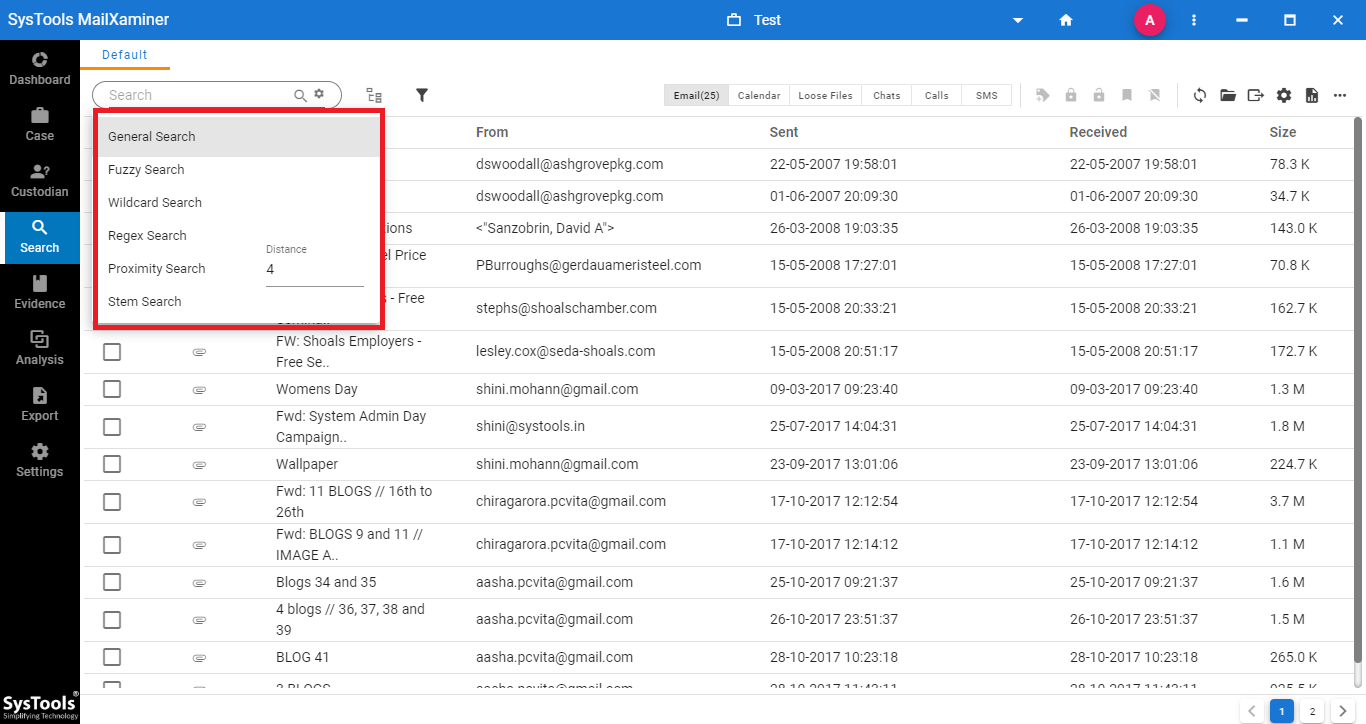Click the bookmark toolbar icon
Viewport: 1366px width, 724px height.
pyautogui.click(x=1127, y=95)
